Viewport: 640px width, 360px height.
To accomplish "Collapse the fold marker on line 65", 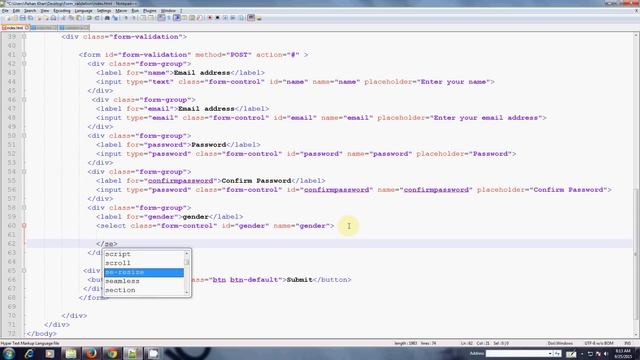I will click(24, 271).
